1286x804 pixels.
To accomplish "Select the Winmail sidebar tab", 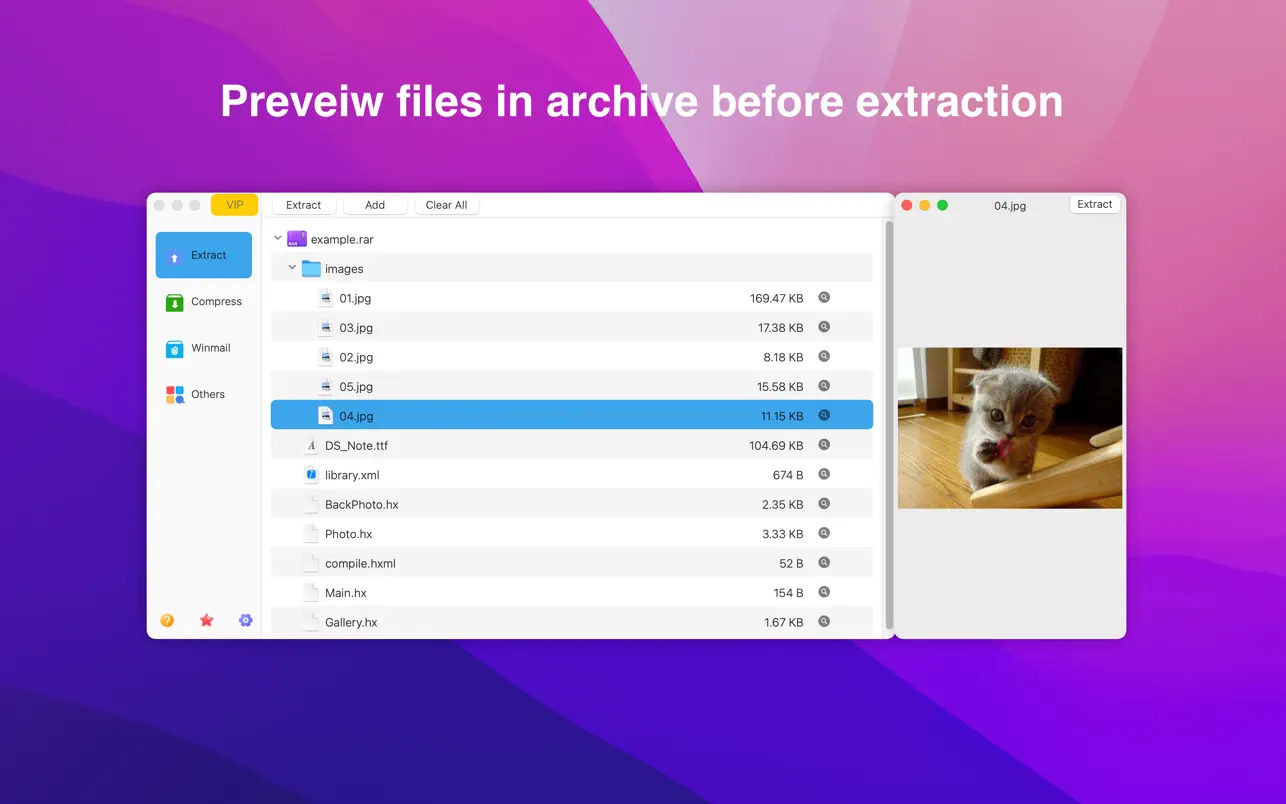I will (x=204, y=348).
